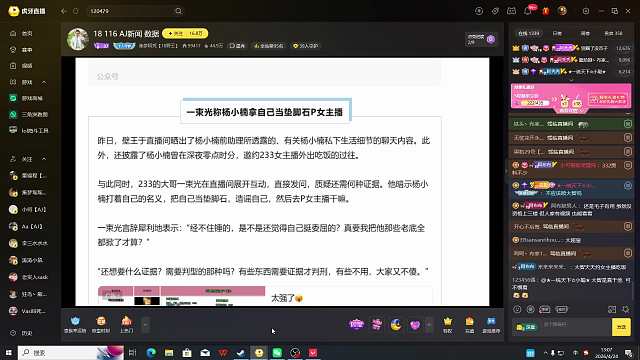Open File Explorer from the taskbar
The width and height of the screenshot is (640, 360).
coord(169,352)
